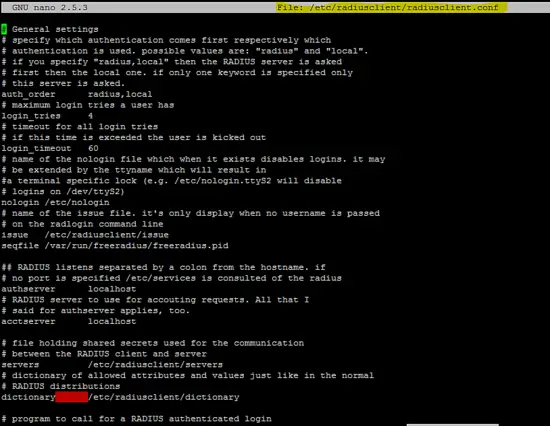Click the 'login_tries' keyword
The image size is (550, 426).
31,116
